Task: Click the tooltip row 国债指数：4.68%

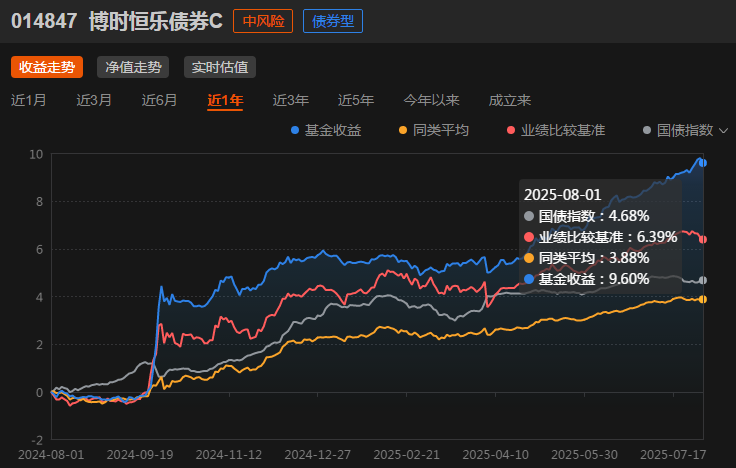Action: [587, 216]
